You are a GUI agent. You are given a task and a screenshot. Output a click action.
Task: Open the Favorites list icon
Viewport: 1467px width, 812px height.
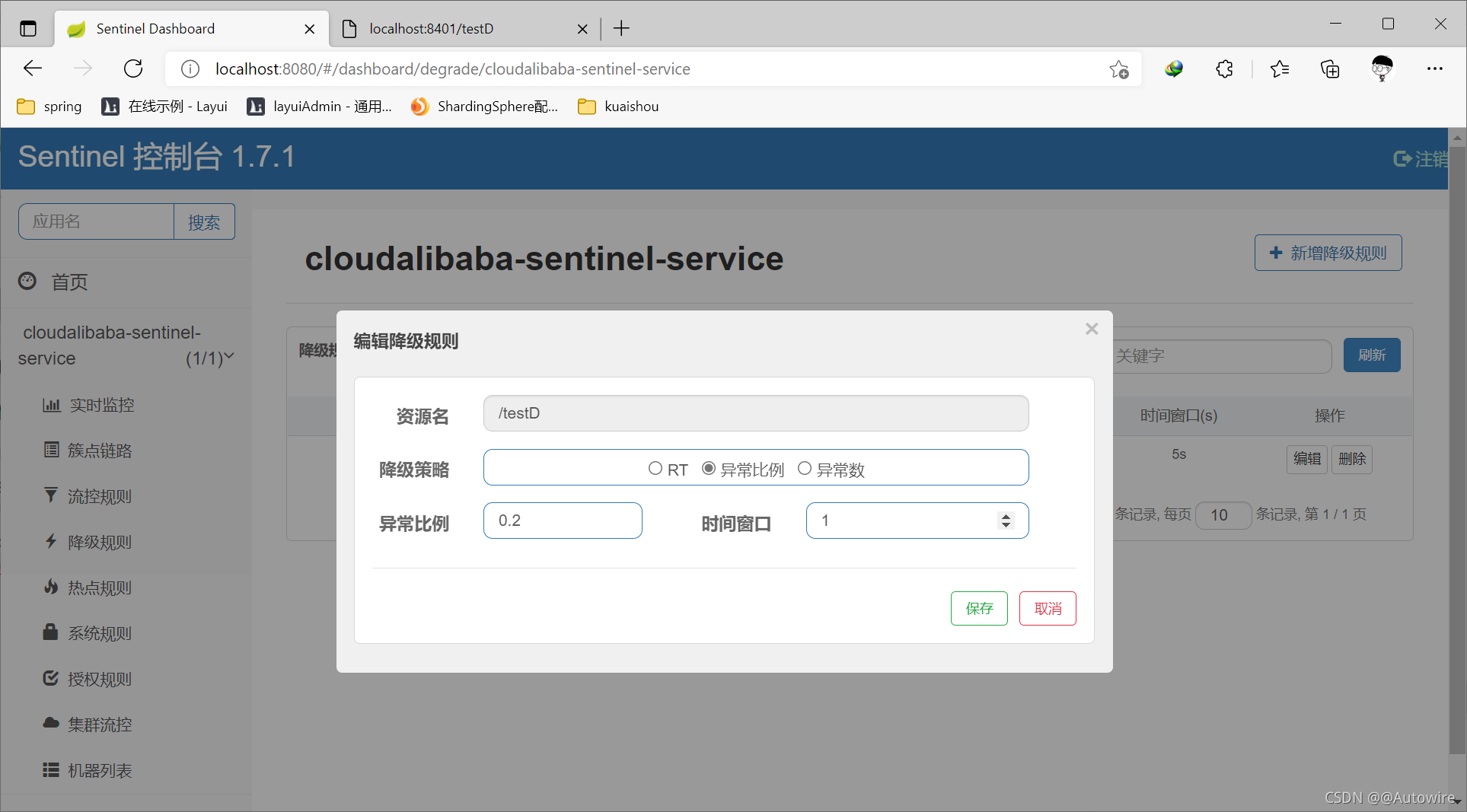click(x=1280, y=69)
